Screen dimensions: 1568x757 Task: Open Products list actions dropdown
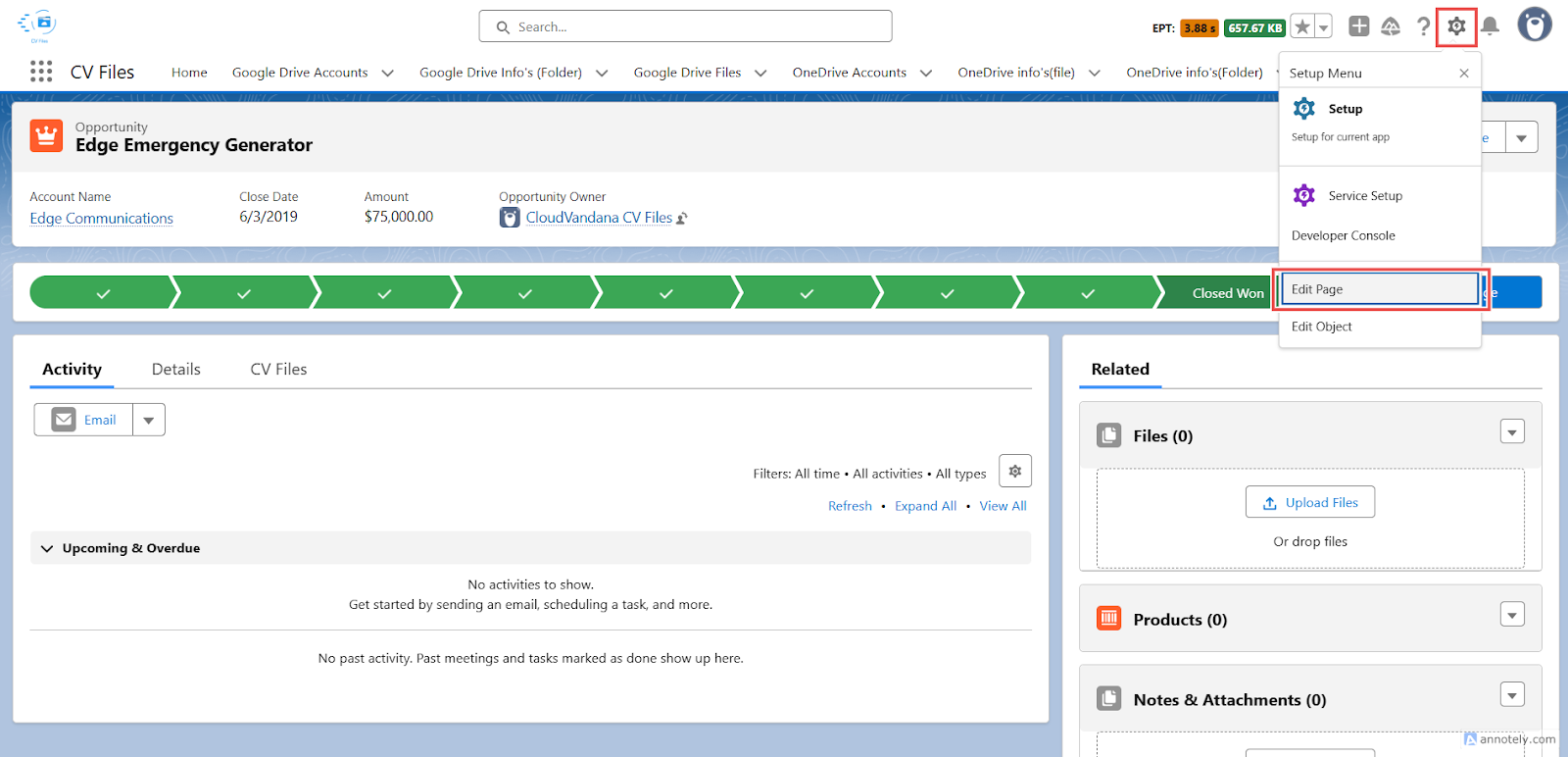coord(1512,615)
